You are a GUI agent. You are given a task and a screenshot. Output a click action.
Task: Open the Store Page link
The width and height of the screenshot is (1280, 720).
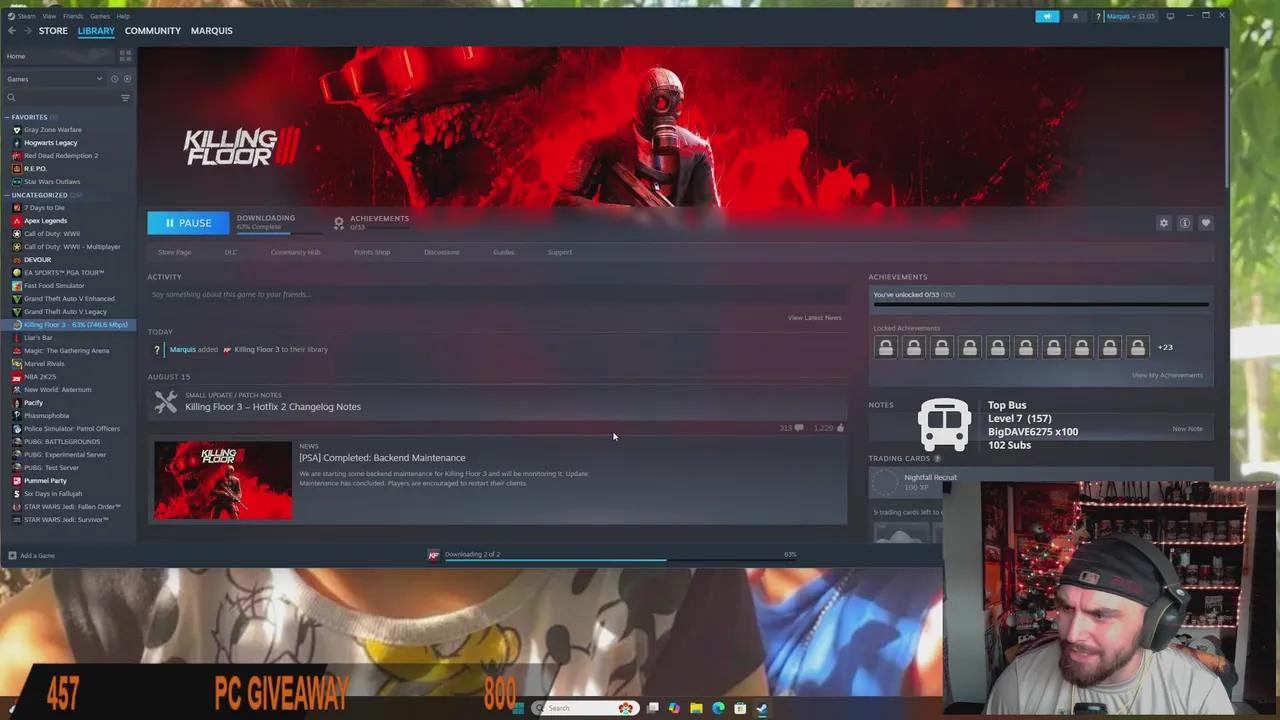pyautogui.click(x=175, y=252)
